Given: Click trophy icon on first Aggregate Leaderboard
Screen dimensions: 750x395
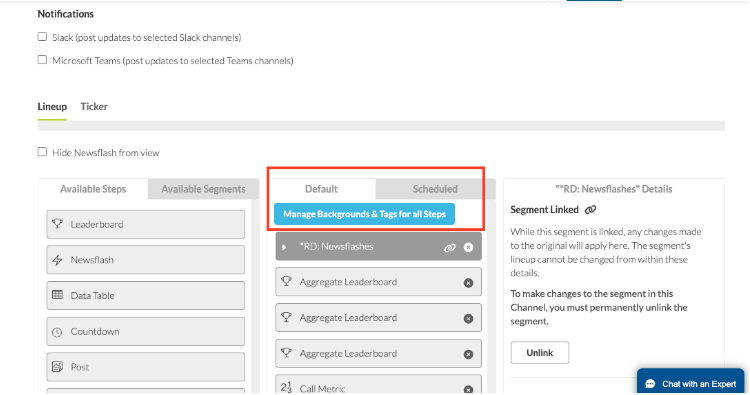Looking at the screenshot, I should point(286,282).
